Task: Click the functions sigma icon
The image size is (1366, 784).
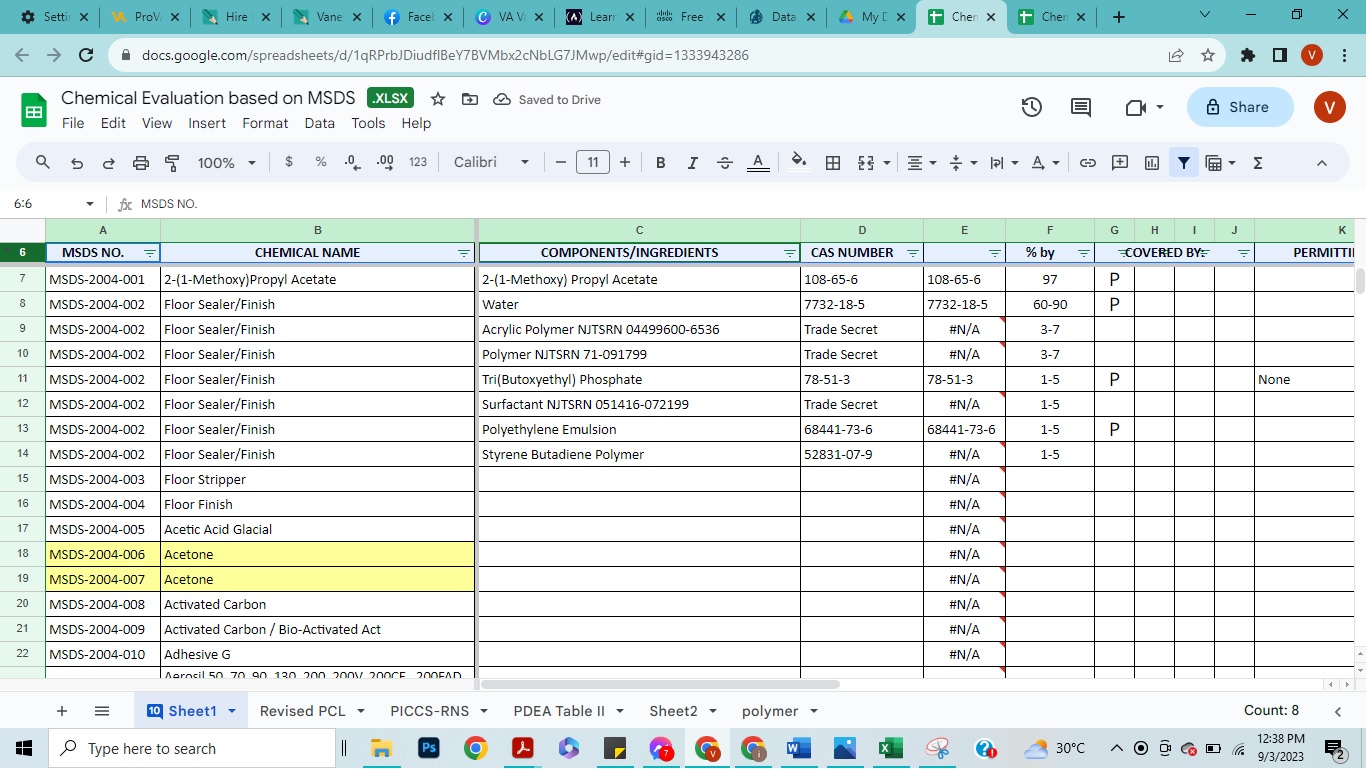Action: (x=1258, y=163)
